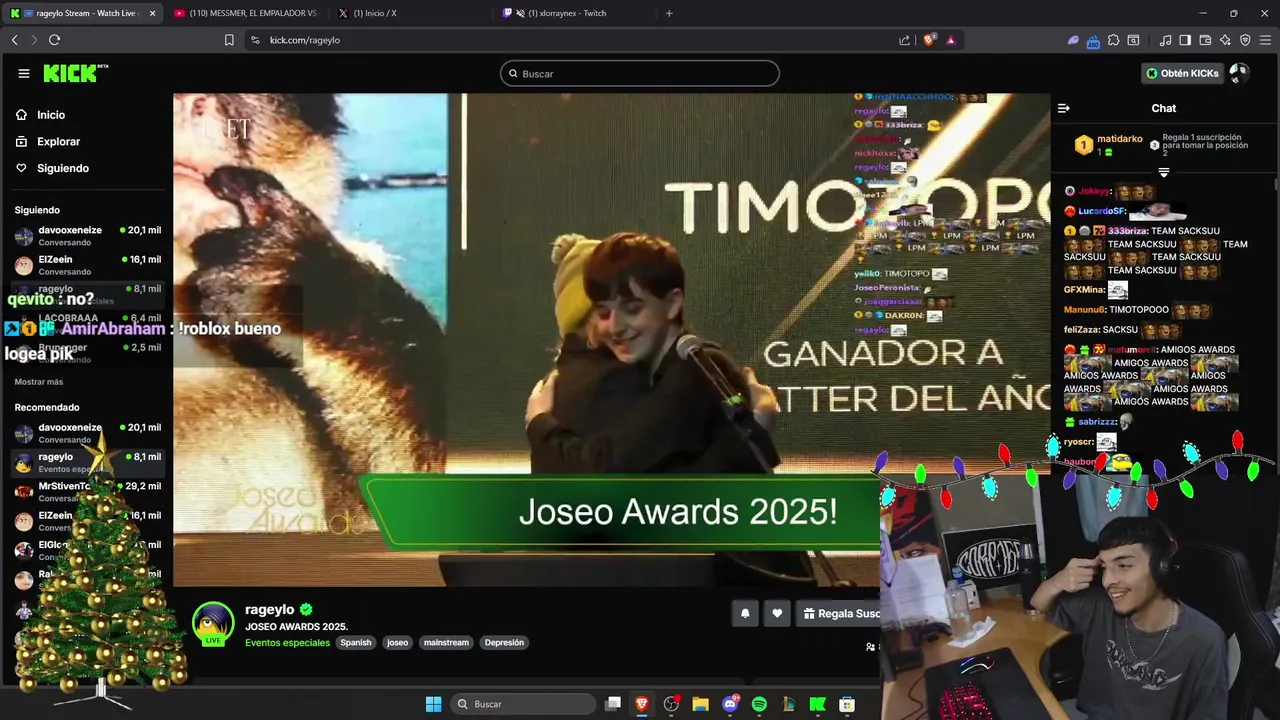Click the username feliZaza in chat
This screenshot has width=1280, height=720.
(1083, 330)
